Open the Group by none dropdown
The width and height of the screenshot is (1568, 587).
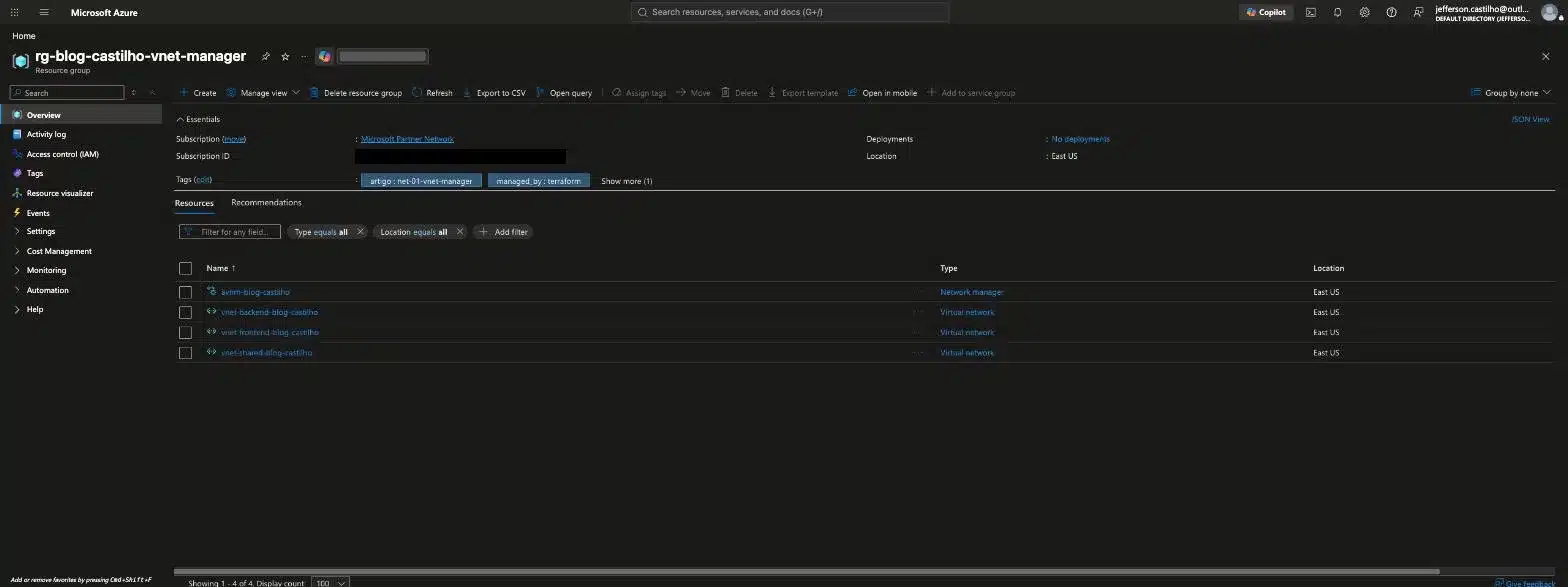point(1511,93)
